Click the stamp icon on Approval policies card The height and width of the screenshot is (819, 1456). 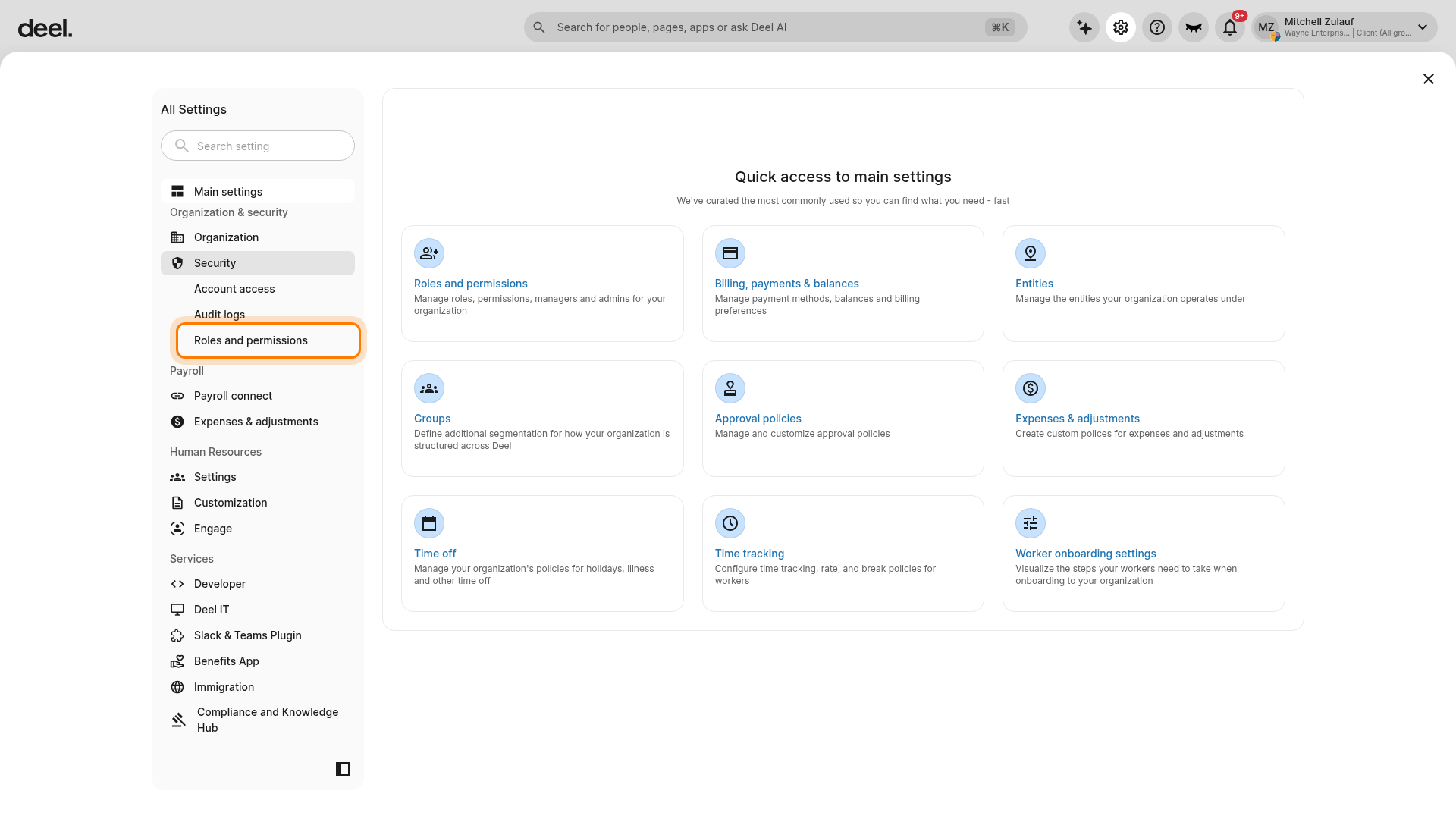click(730, 388)
